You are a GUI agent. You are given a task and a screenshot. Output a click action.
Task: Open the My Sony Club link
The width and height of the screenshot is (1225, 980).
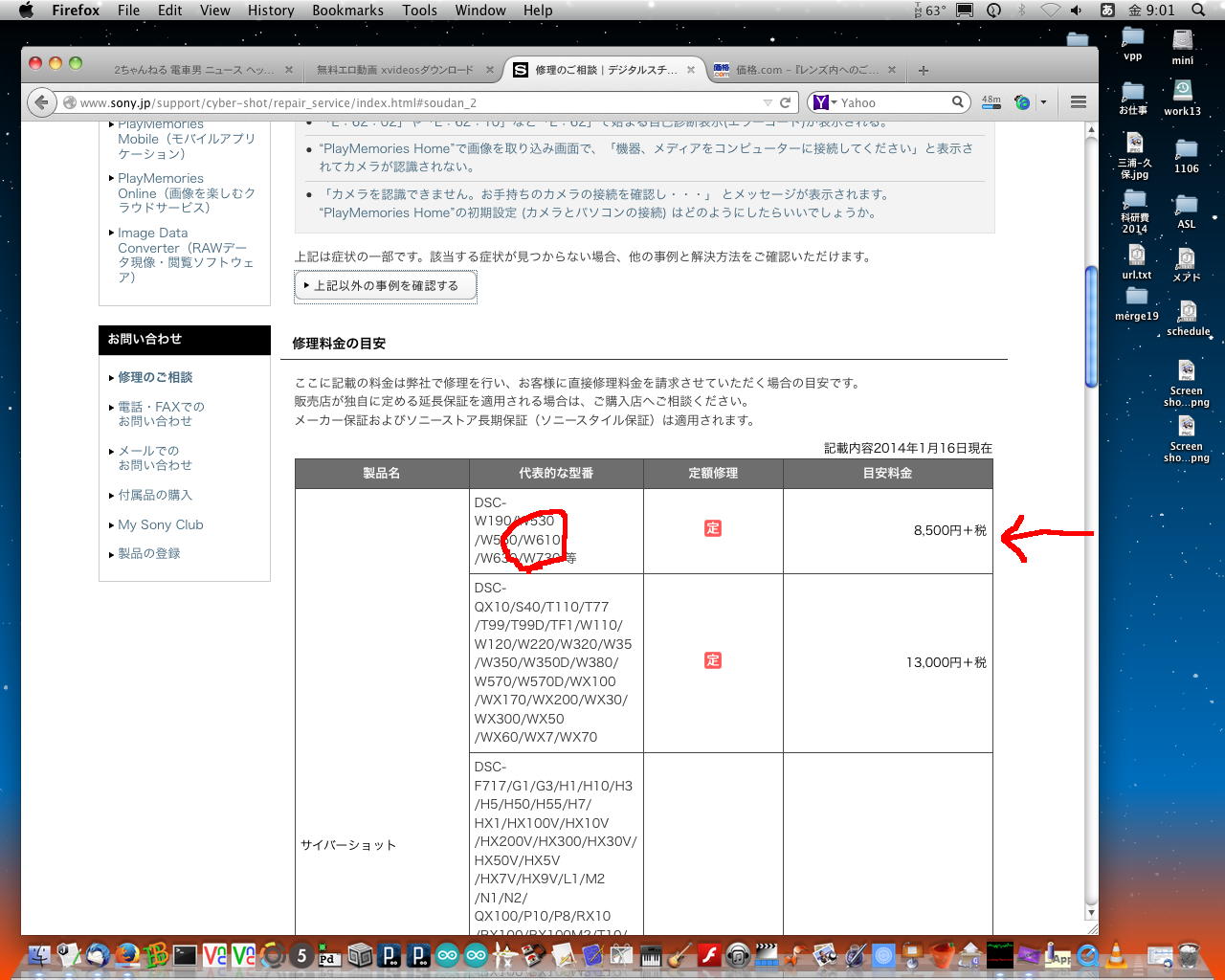(161, 524)
